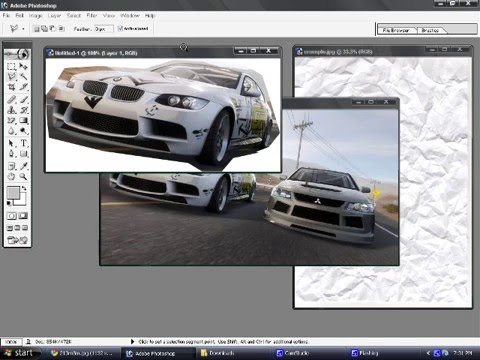Open the Select menu
The image size is (480, 360).
click(74, 16)
